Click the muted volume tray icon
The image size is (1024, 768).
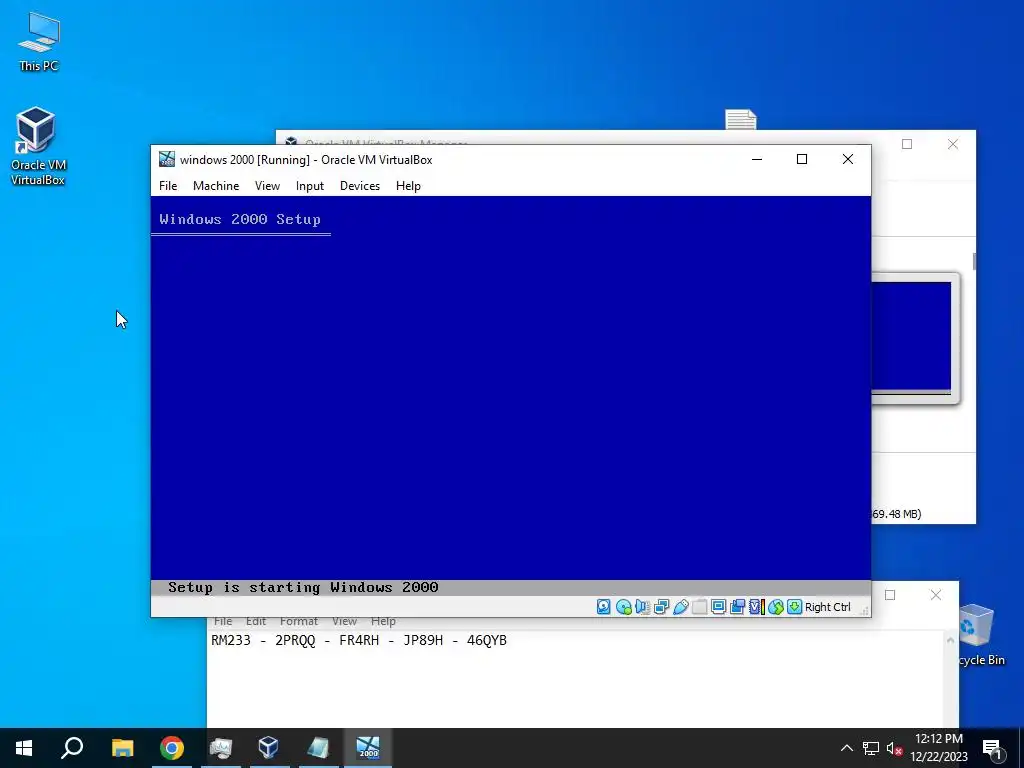(894, 748)
